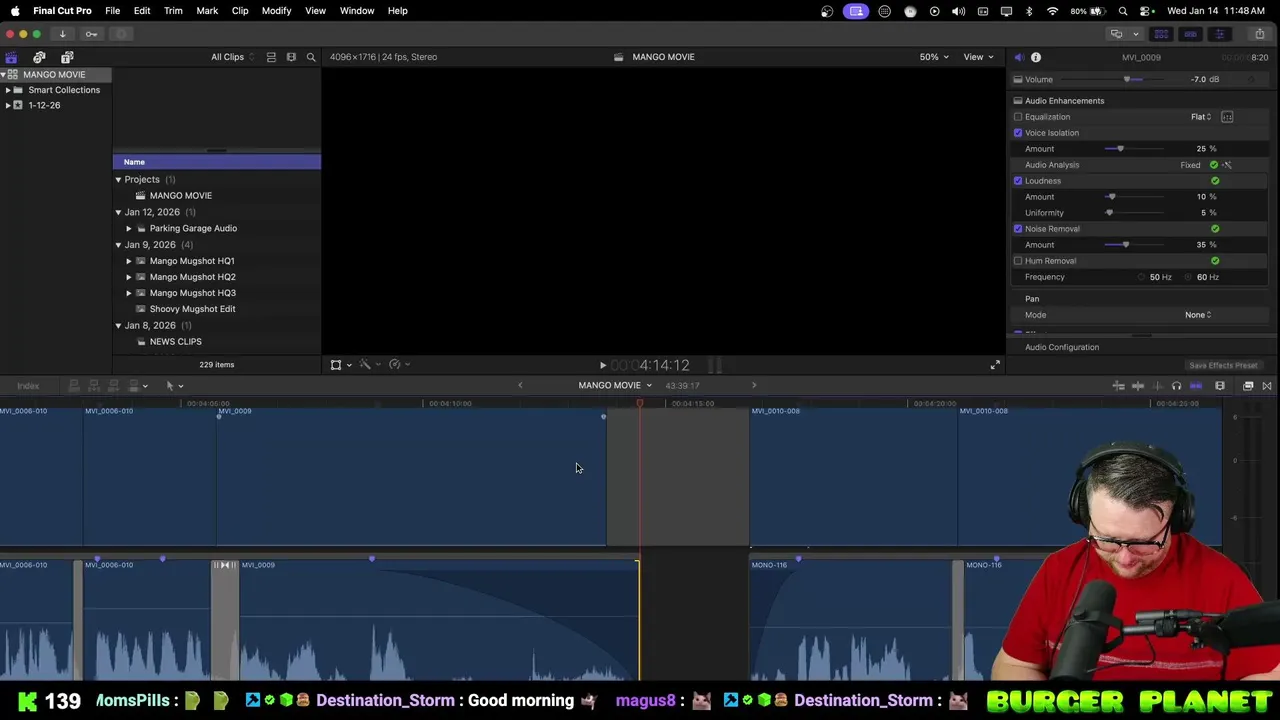The image size is (1280, 720).
Task: Turn off Noise Removal checkbox
Action: click(x=1018, y=229)
